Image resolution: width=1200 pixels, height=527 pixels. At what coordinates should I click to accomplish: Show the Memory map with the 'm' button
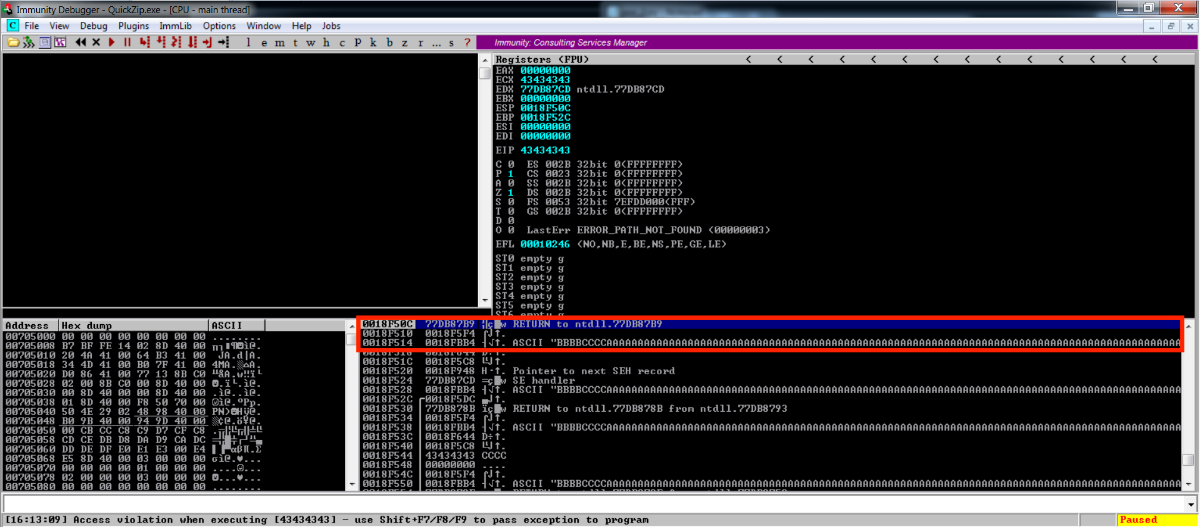280,42
